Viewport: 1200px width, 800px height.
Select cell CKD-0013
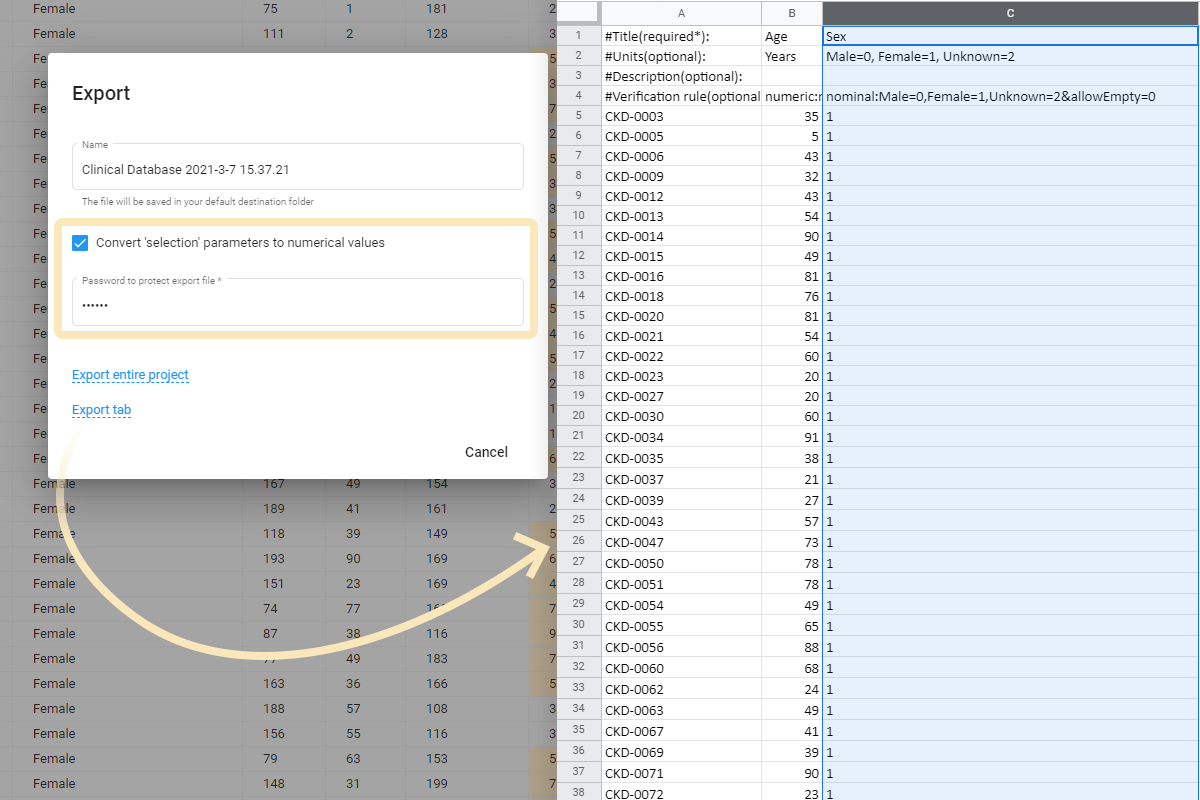[x=681, y=216]
